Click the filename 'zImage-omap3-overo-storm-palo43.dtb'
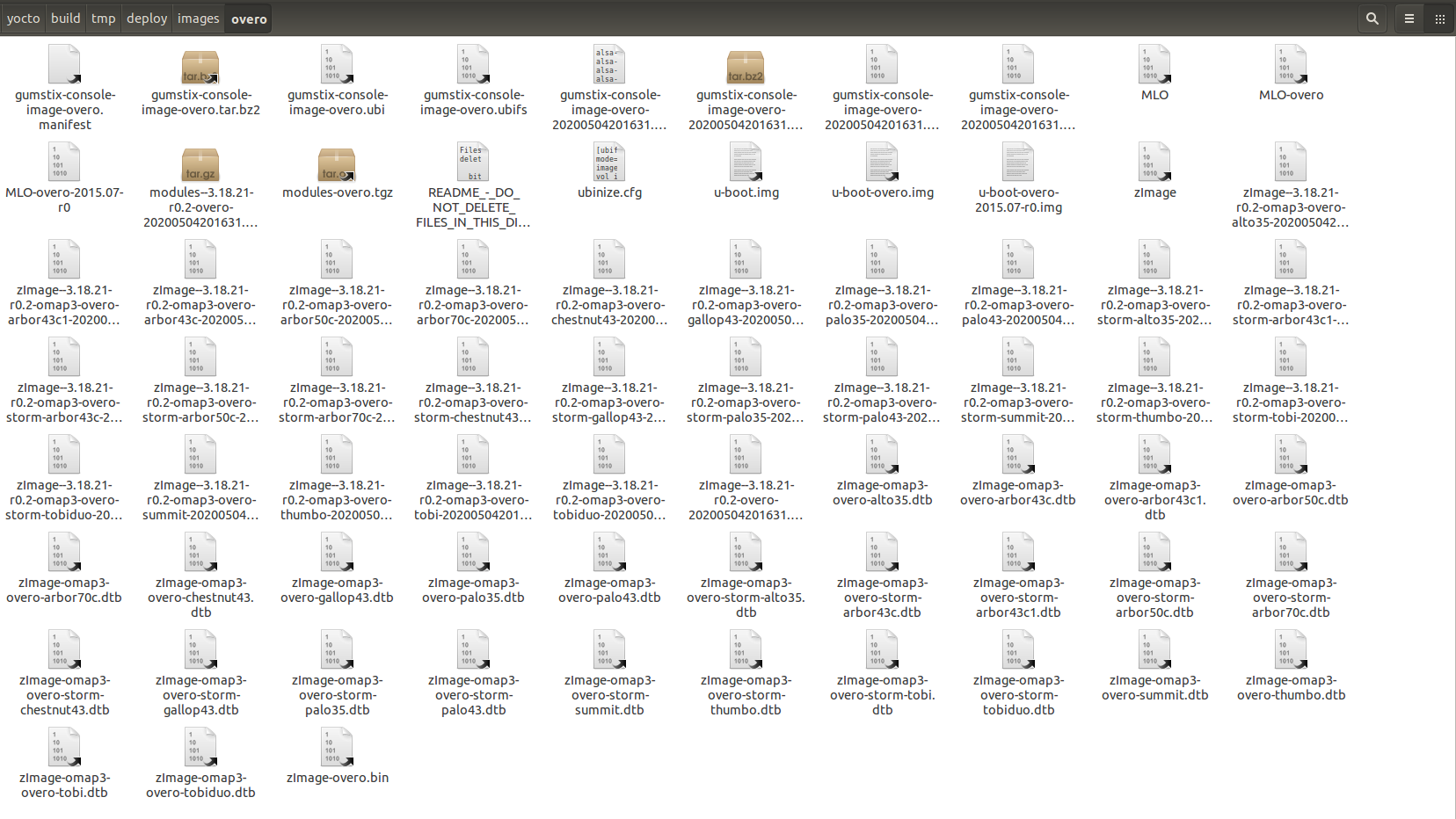Viewport: 1456px width, 819px height. (x=473, y=695)
